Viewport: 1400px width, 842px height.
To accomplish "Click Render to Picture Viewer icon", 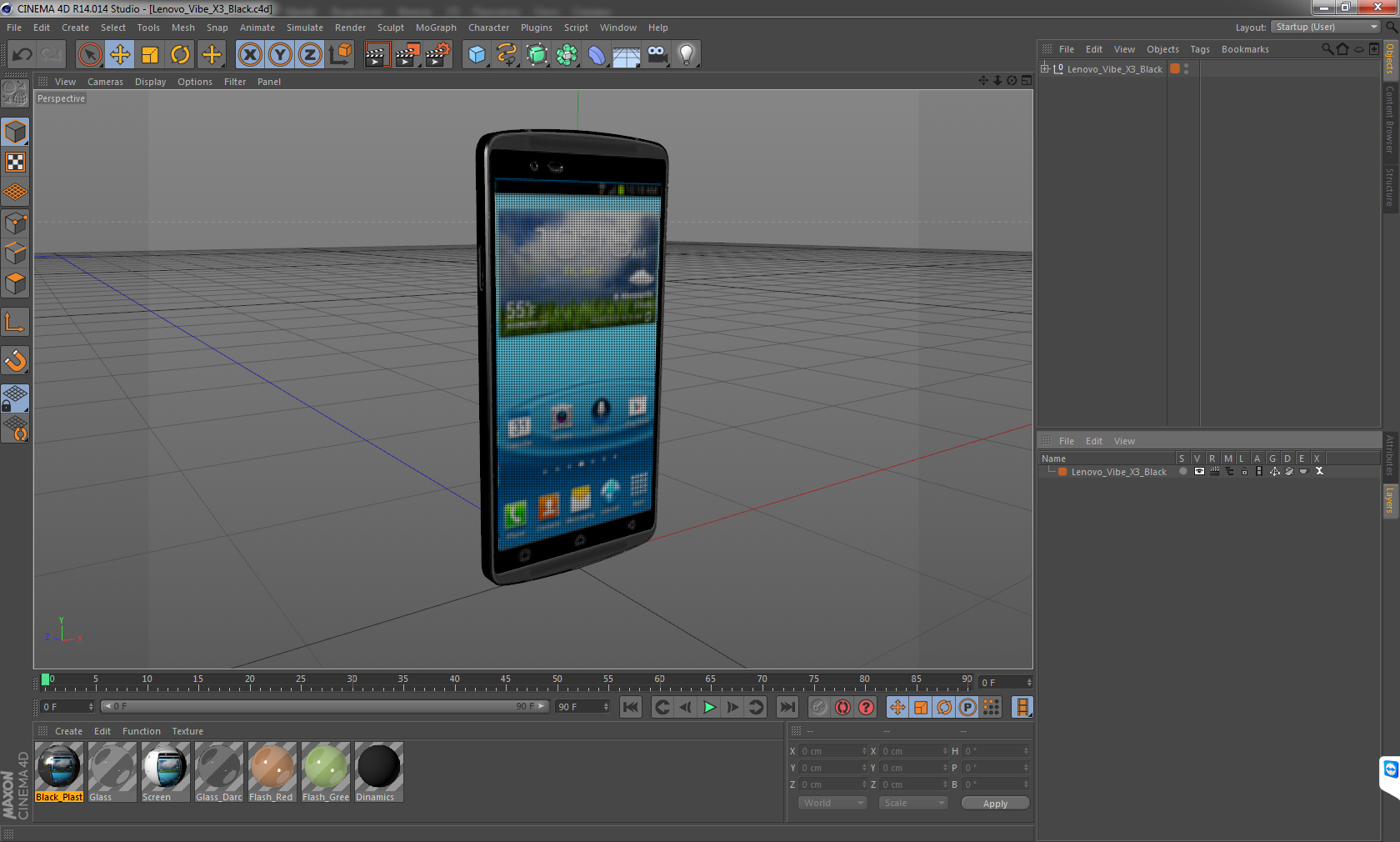I will click(407, 55).
